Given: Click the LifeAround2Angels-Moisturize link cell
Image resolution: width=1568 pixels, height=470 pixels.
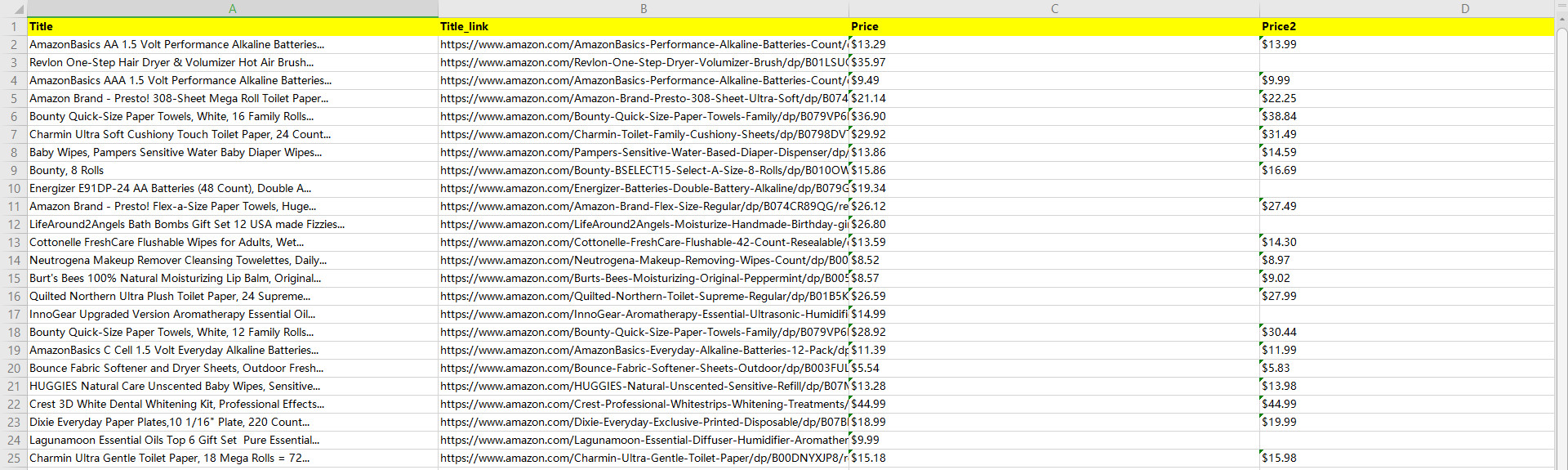Looking at the screenshot, I should tap(644, 224).
